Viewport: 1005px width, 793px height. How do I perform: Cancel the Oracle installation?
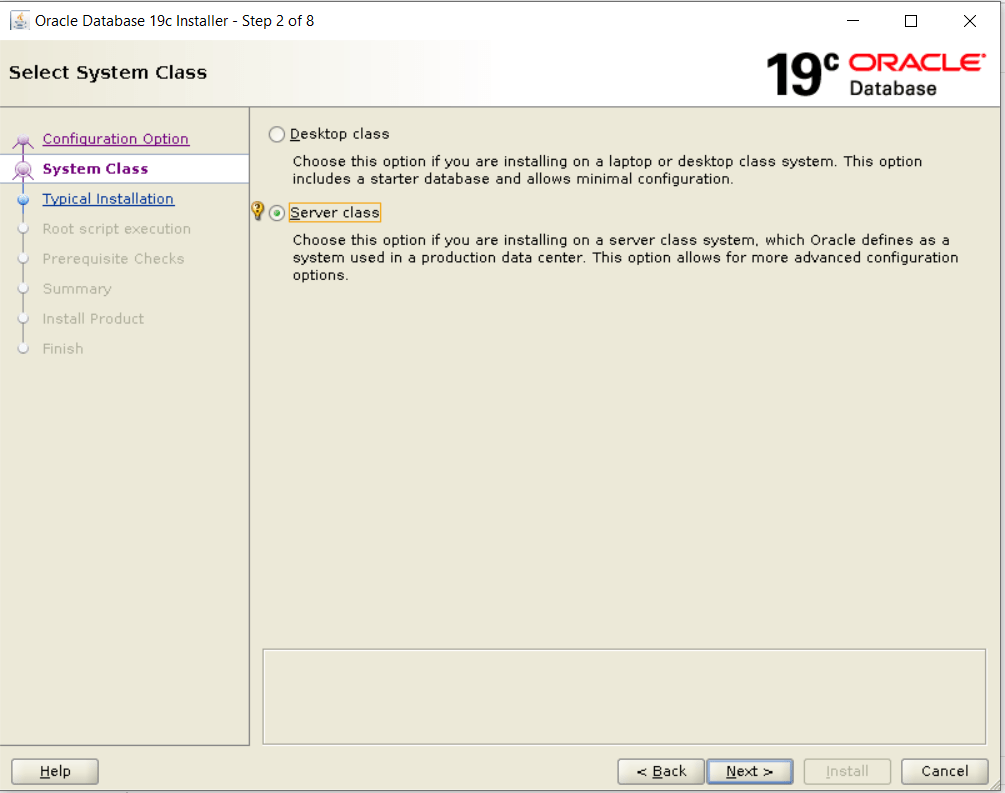click(944, 771)
